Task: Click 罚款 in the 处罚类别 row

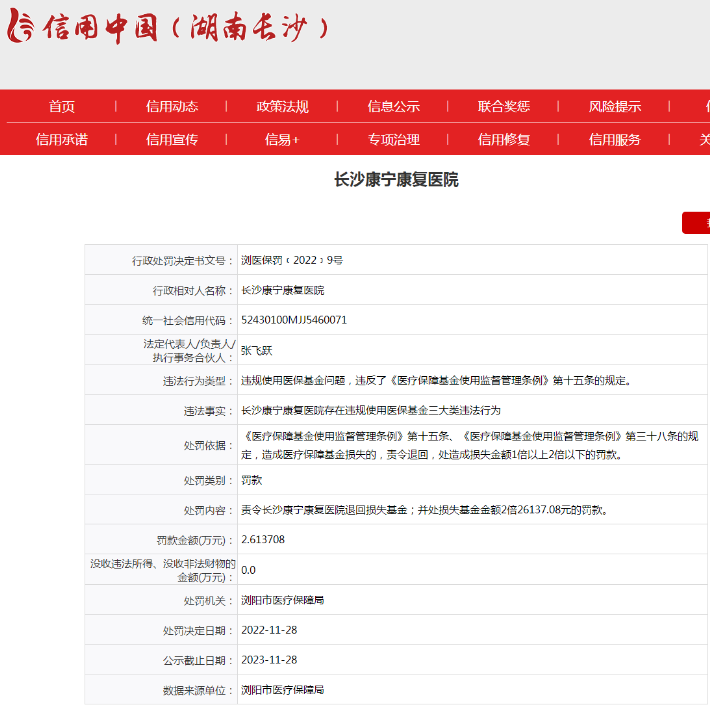Action: click(251, 480)
